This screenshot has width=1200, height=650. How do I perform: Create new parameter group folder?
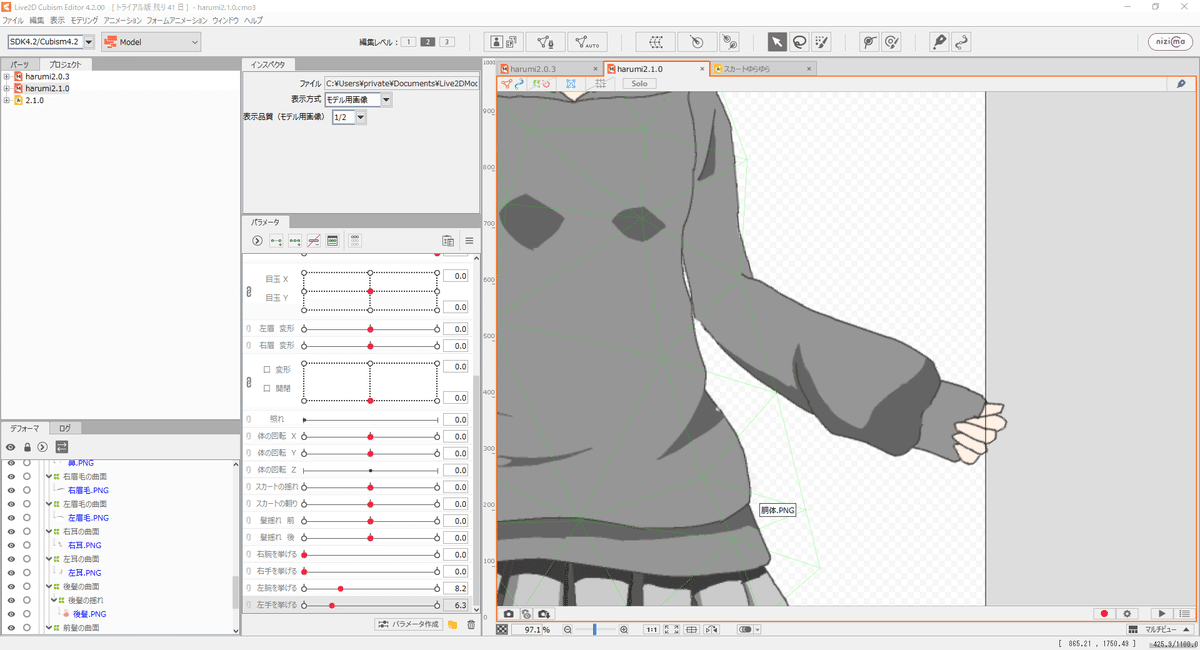click(452, 624)
